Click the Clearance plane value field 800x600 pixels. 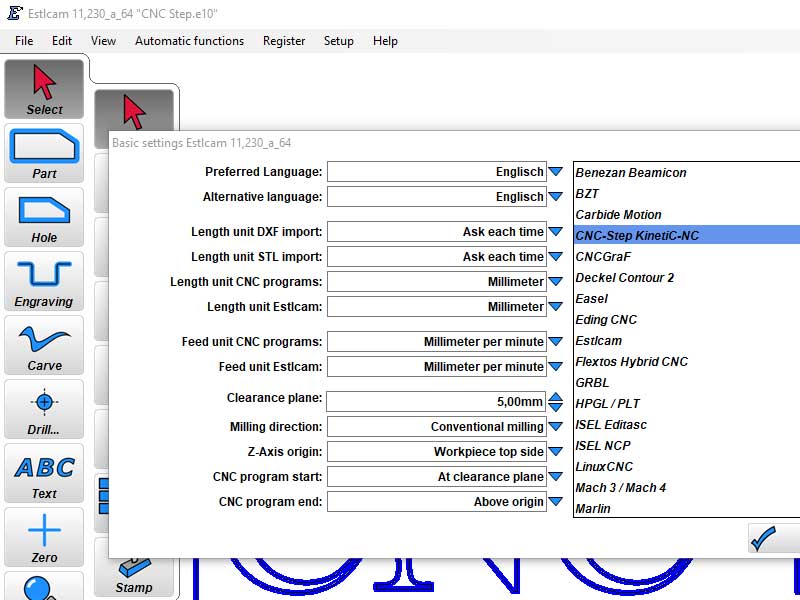pyautogui.click(x=436, y=402)
